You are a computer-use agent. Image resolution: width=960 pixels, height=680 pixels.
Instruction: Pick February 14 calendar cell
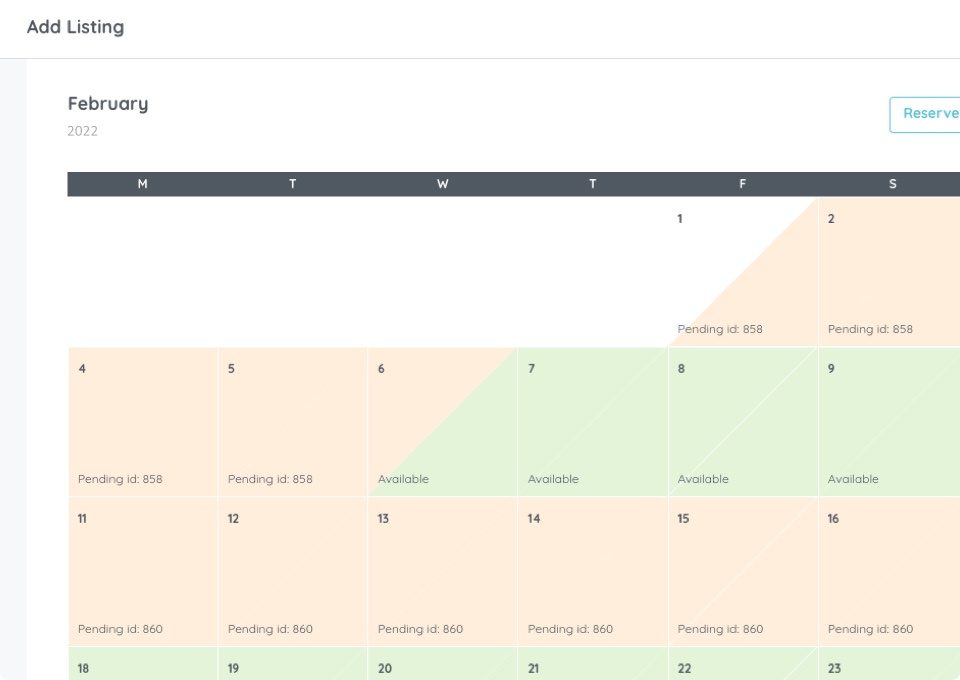click(593, 572)
